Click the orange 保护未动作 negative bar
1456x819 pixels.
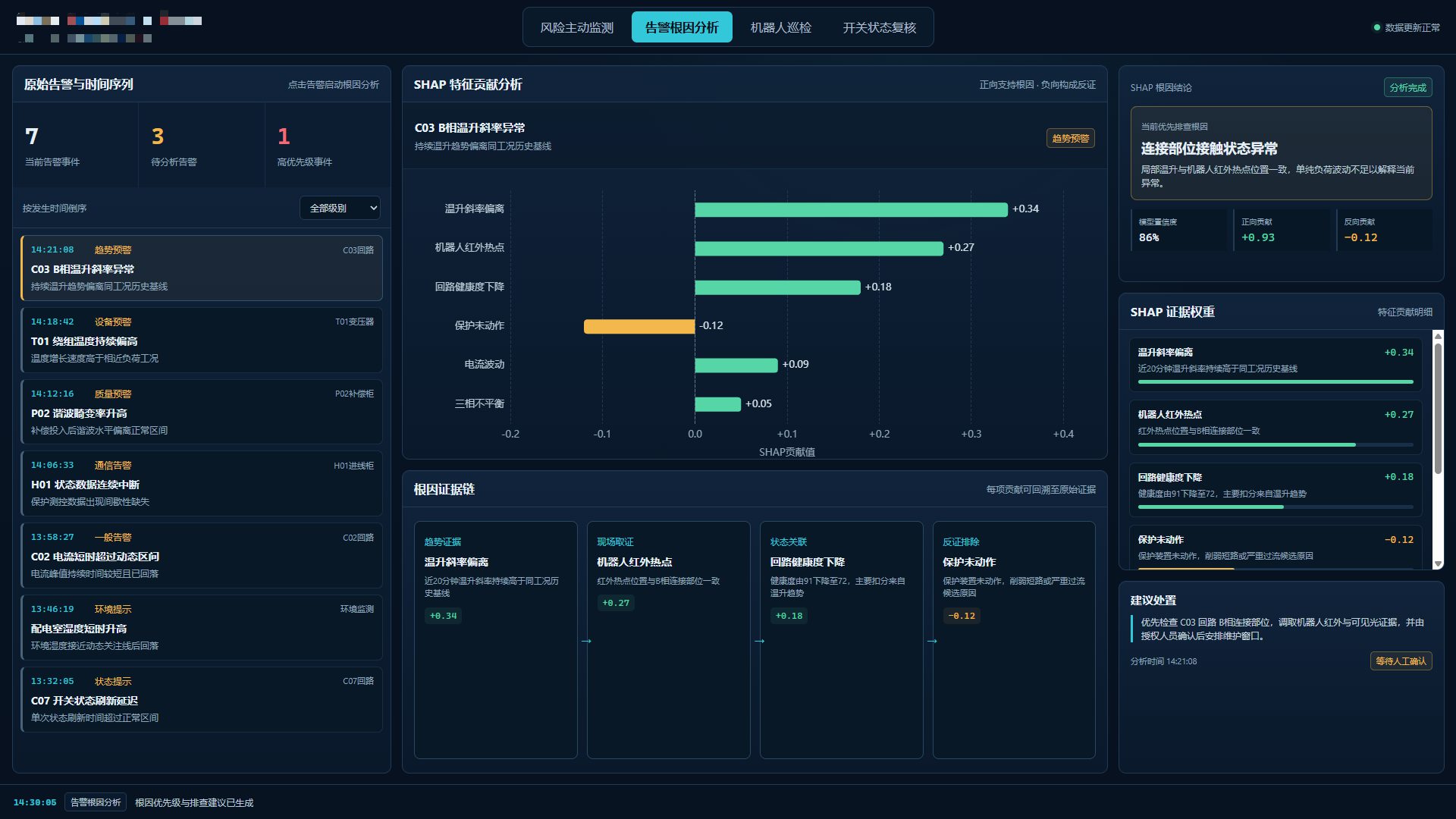coord(639,326)
